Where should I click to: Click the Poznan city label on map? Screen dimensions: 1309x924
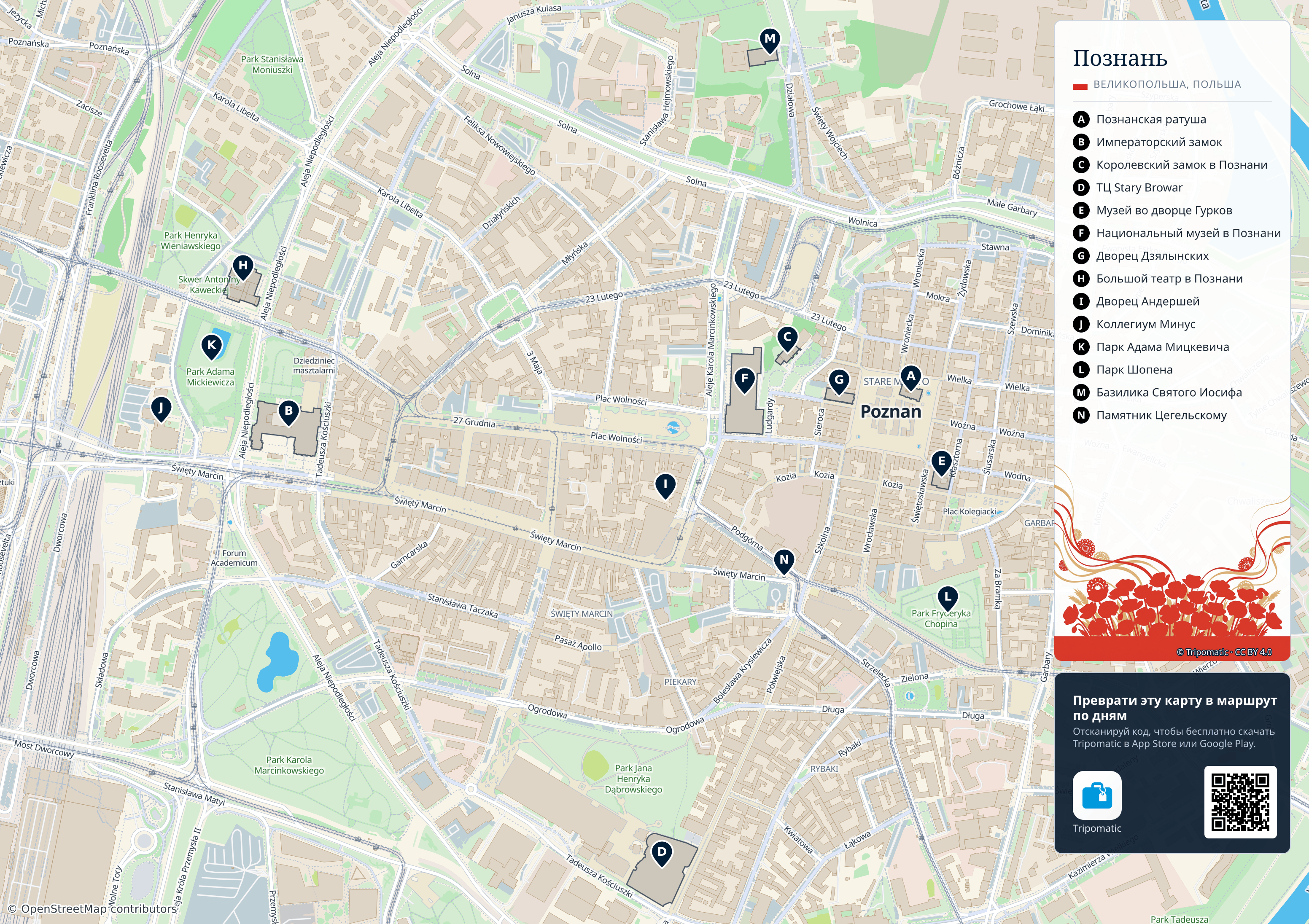pos(891,411)
